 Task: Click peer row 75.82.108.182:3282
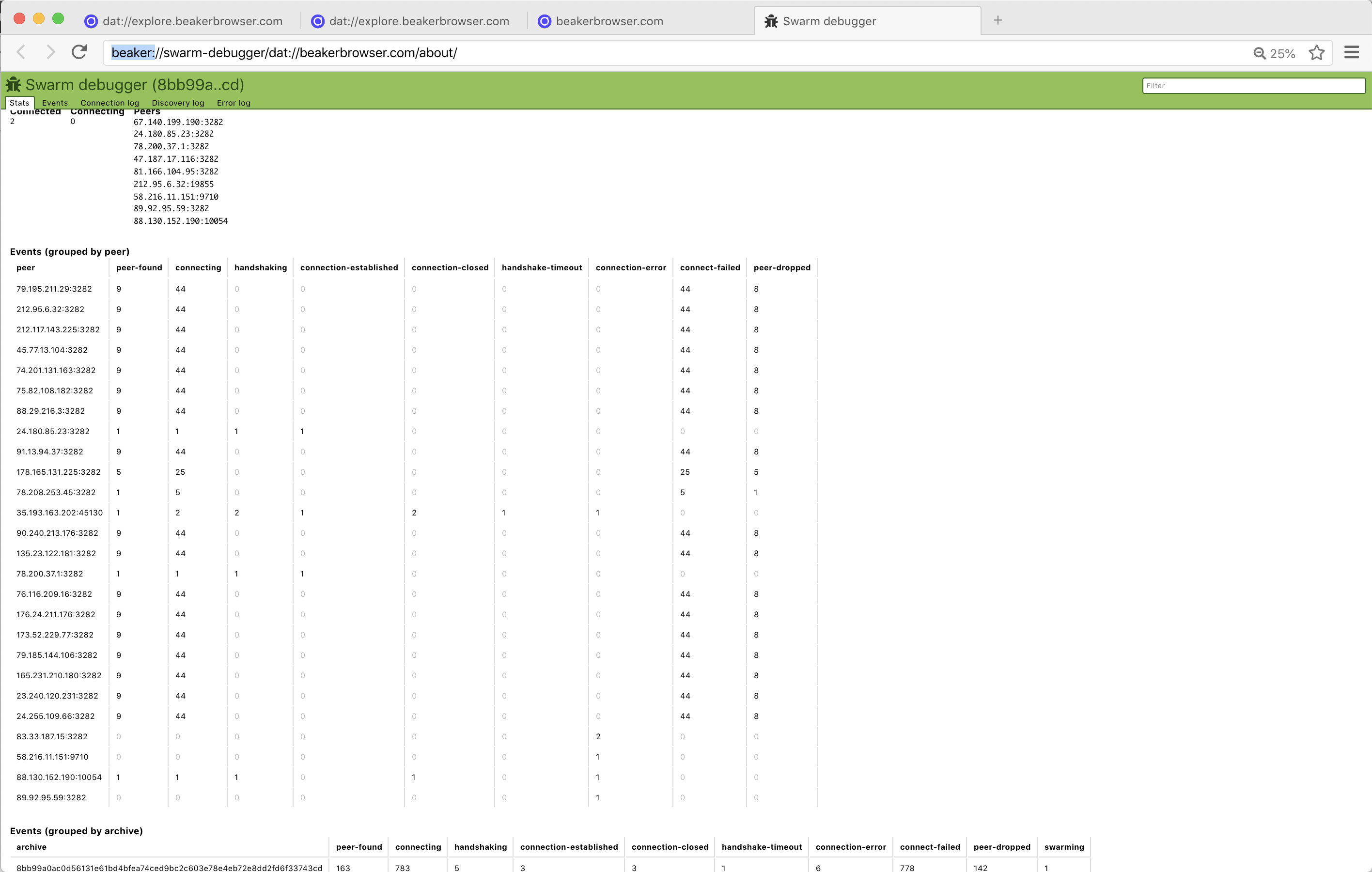pos(413,391)
